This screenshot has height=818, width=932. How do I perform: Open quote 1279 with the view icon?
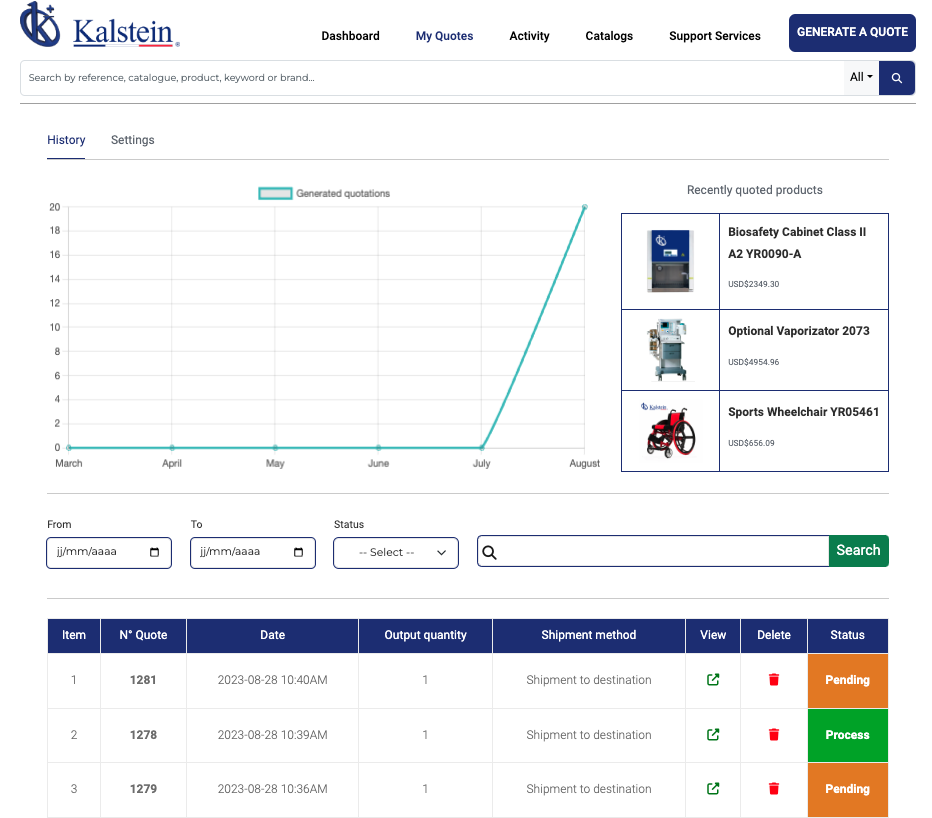point(713,789)
